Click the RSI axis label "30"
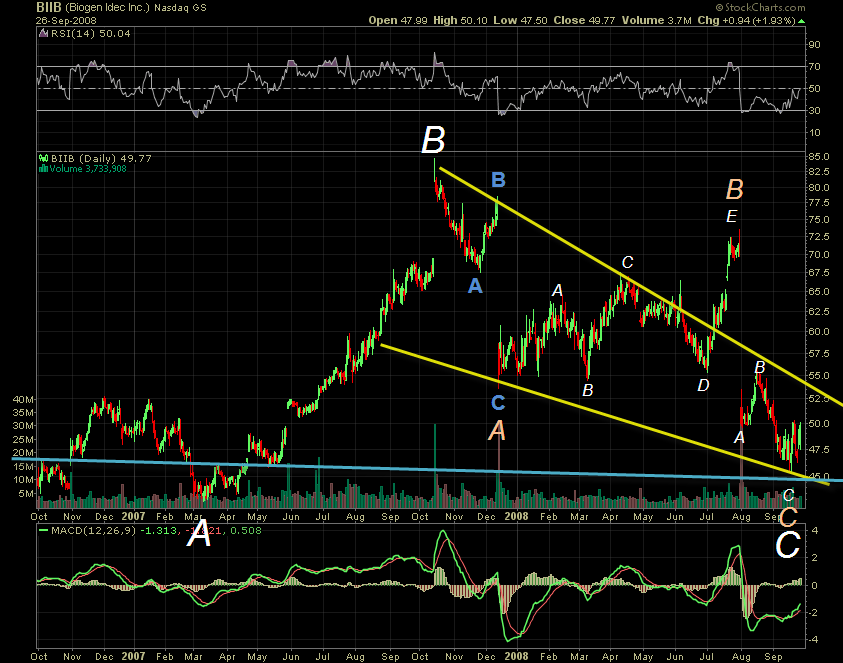Screen dimensions: 843x663 pos(815,111)
